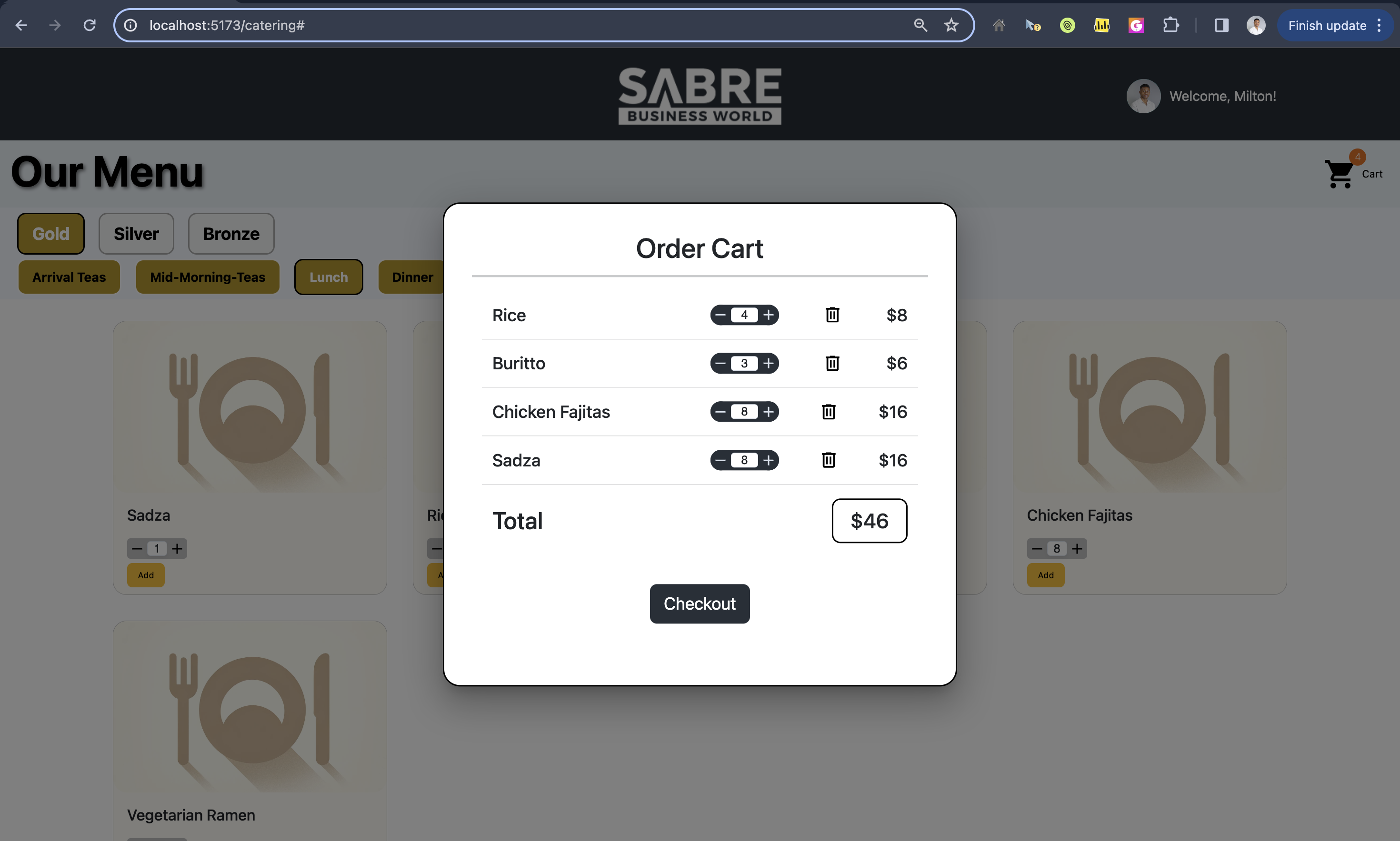
Task: Decrease Buritto quantity with minus button
Action: pyautogui.click(x=720, y=363)
